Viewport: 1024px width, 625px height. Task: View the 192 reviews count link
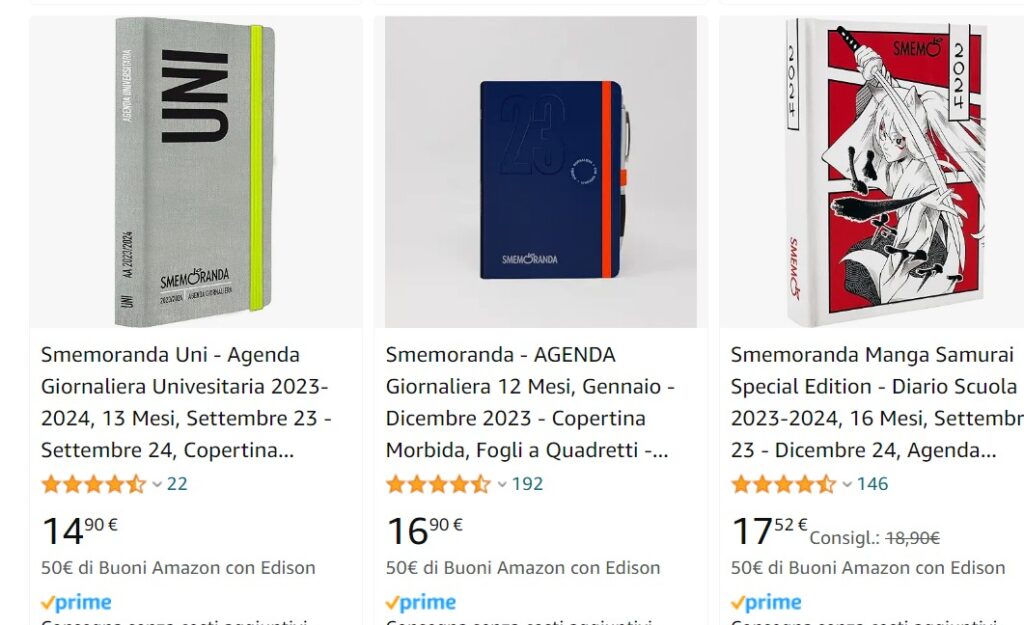(x=527, y=484)
